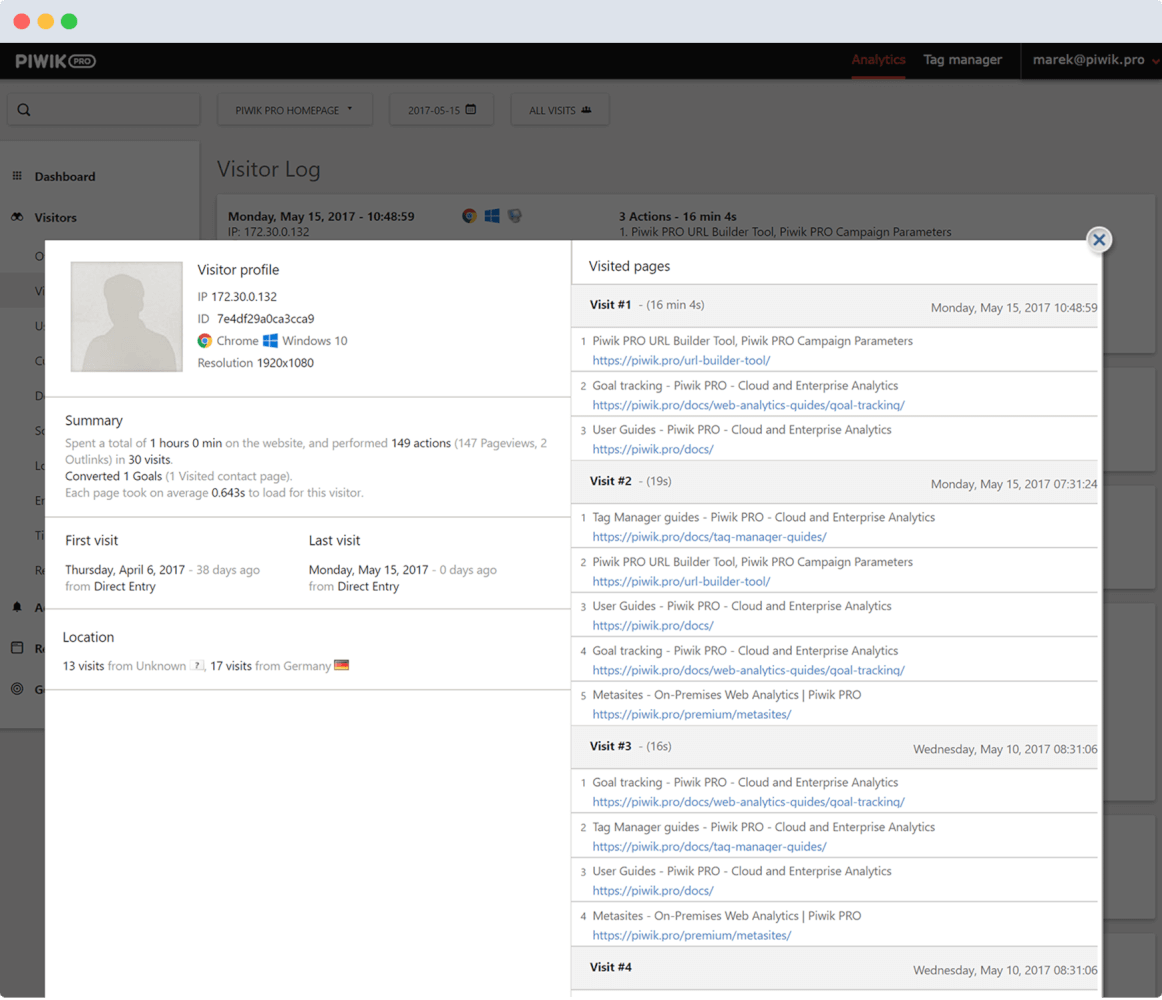Click the visitor avatar thumbnail

point(127,317)
